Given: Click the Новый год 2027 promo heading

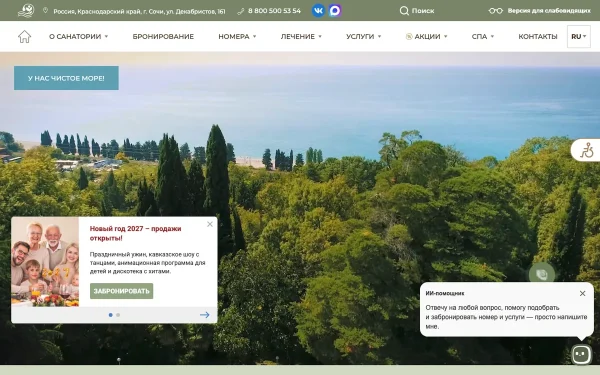Looking at the screenshot, I should (135, 233).
